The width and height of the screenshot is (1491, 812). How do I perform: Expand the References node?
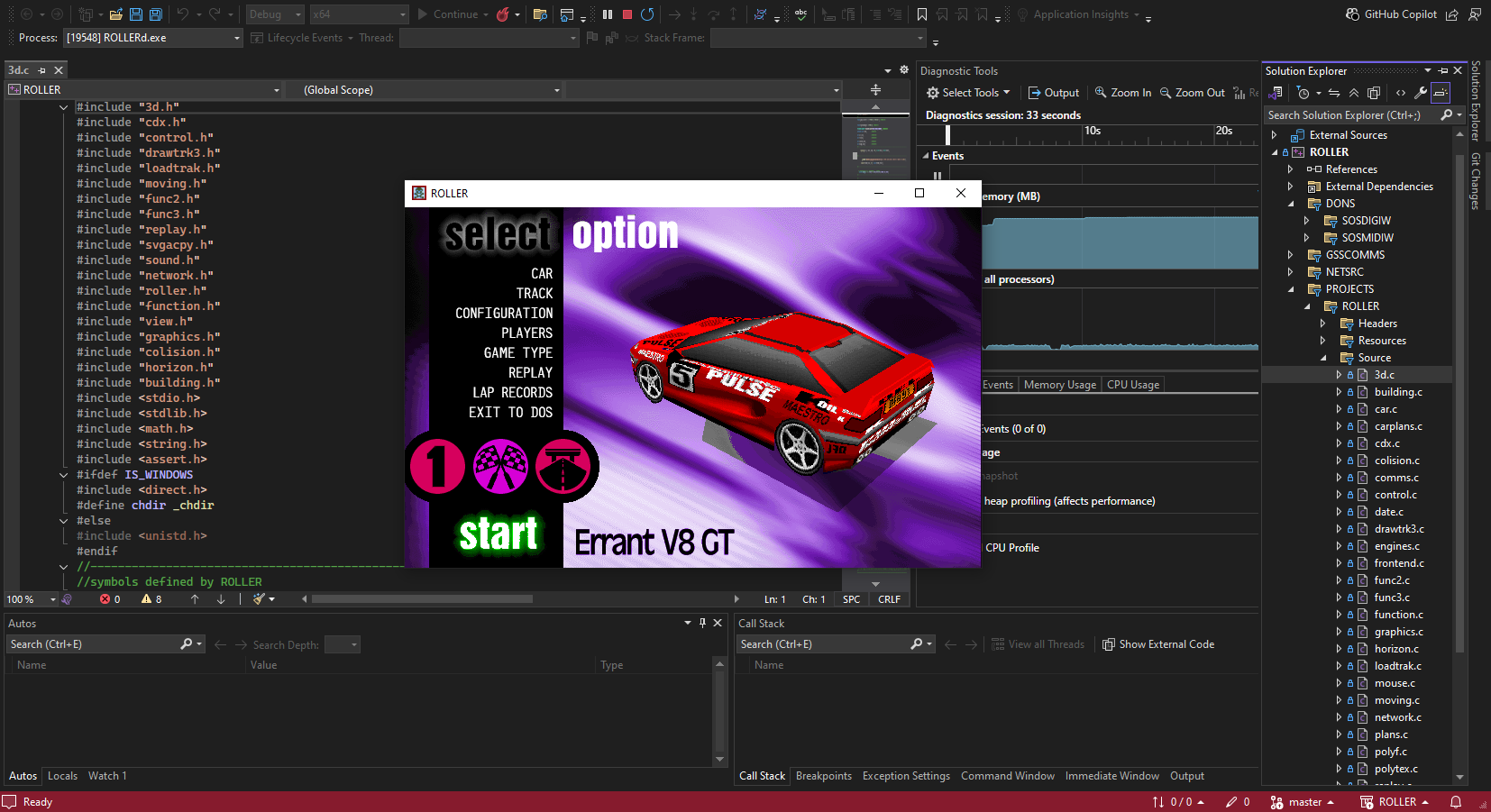1290,169
